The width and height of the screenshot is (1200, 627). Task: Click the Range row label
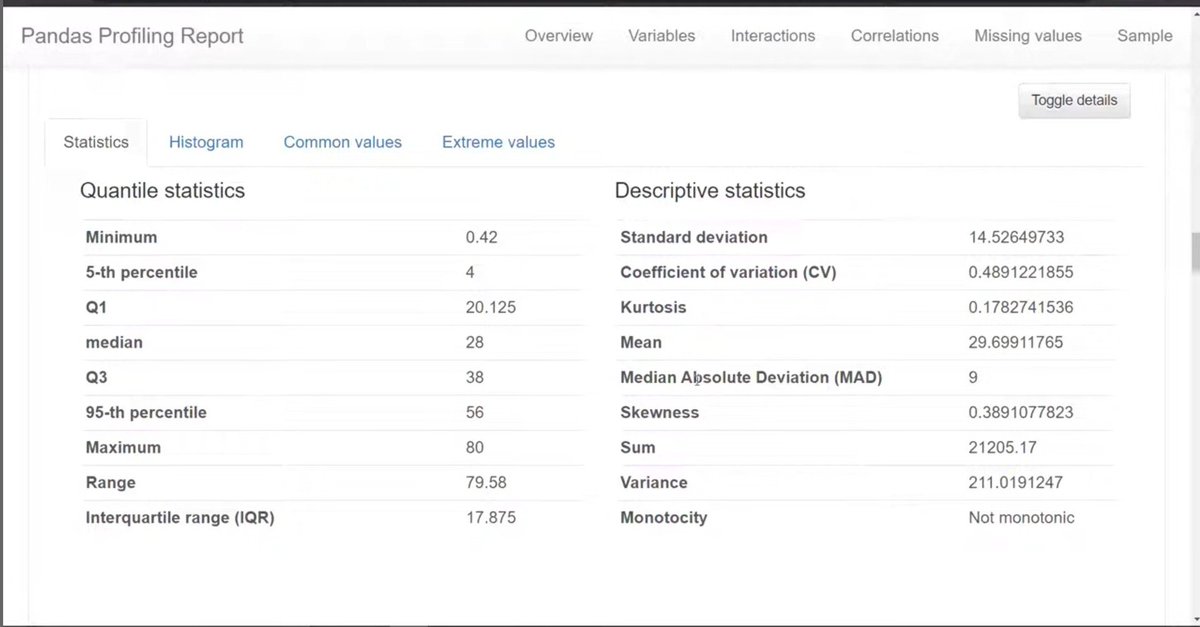click(x=110, y=482)
